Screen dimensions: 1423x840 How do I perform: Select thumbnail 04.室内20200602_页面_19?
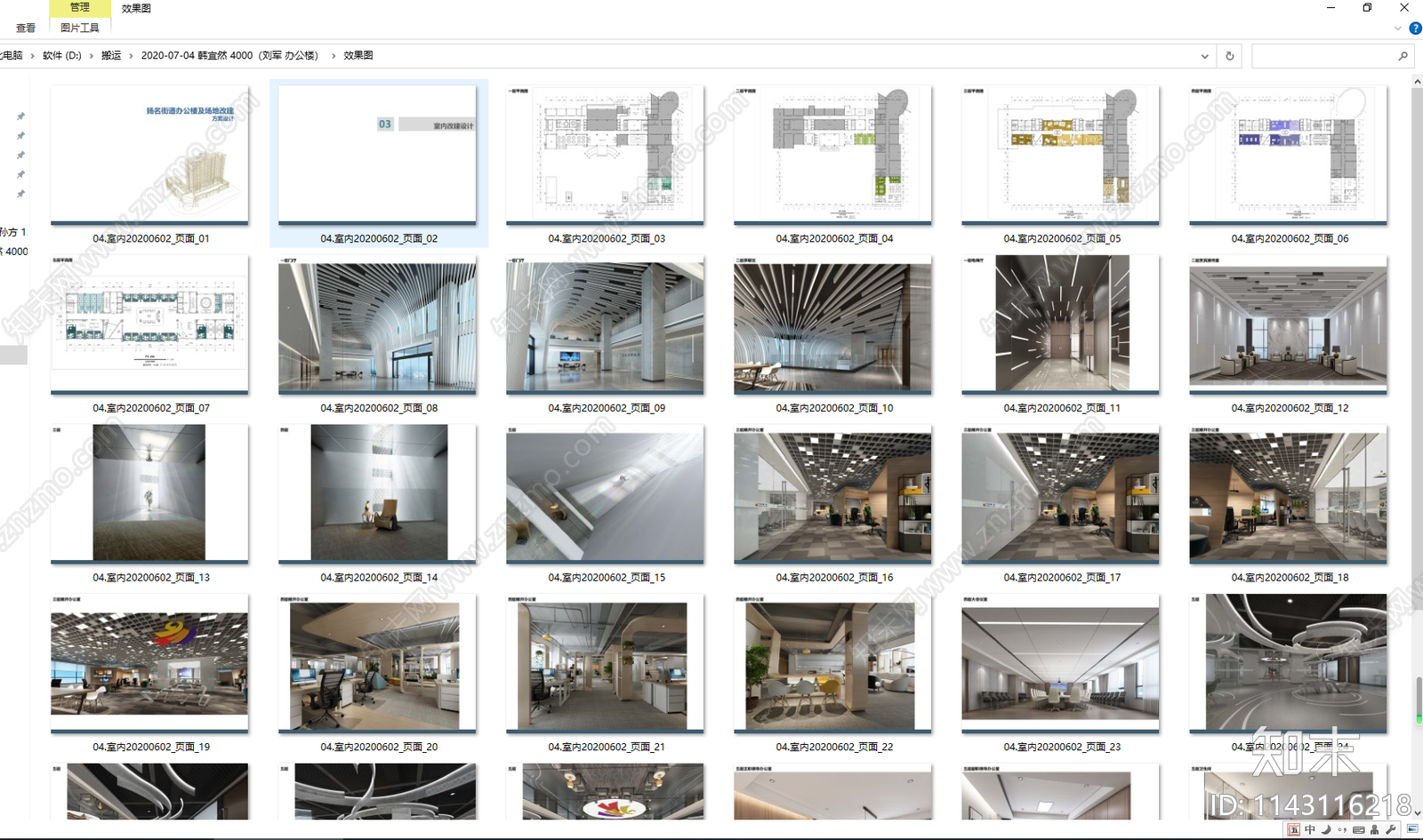tap(149, 663)
